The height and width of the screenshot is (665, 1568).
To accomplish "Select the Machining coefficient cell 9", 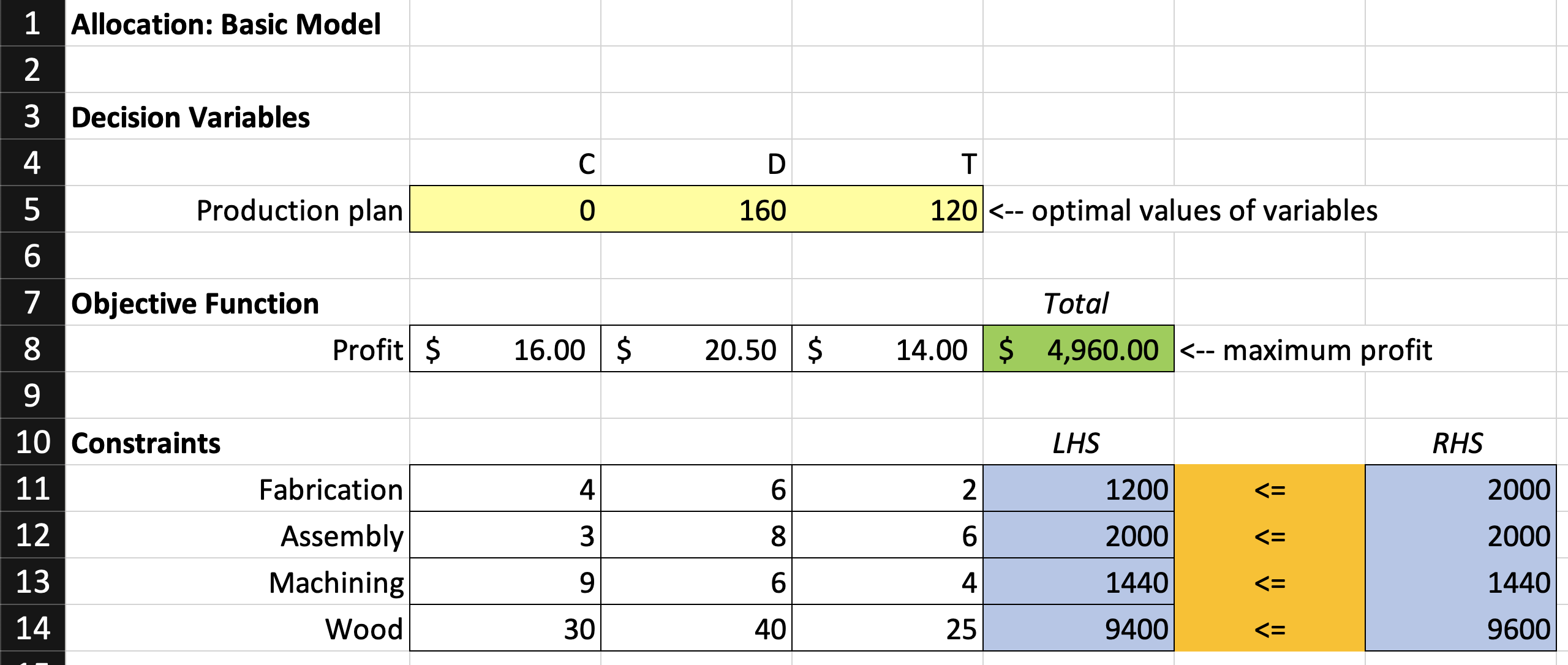I will (x=505, y=582).
